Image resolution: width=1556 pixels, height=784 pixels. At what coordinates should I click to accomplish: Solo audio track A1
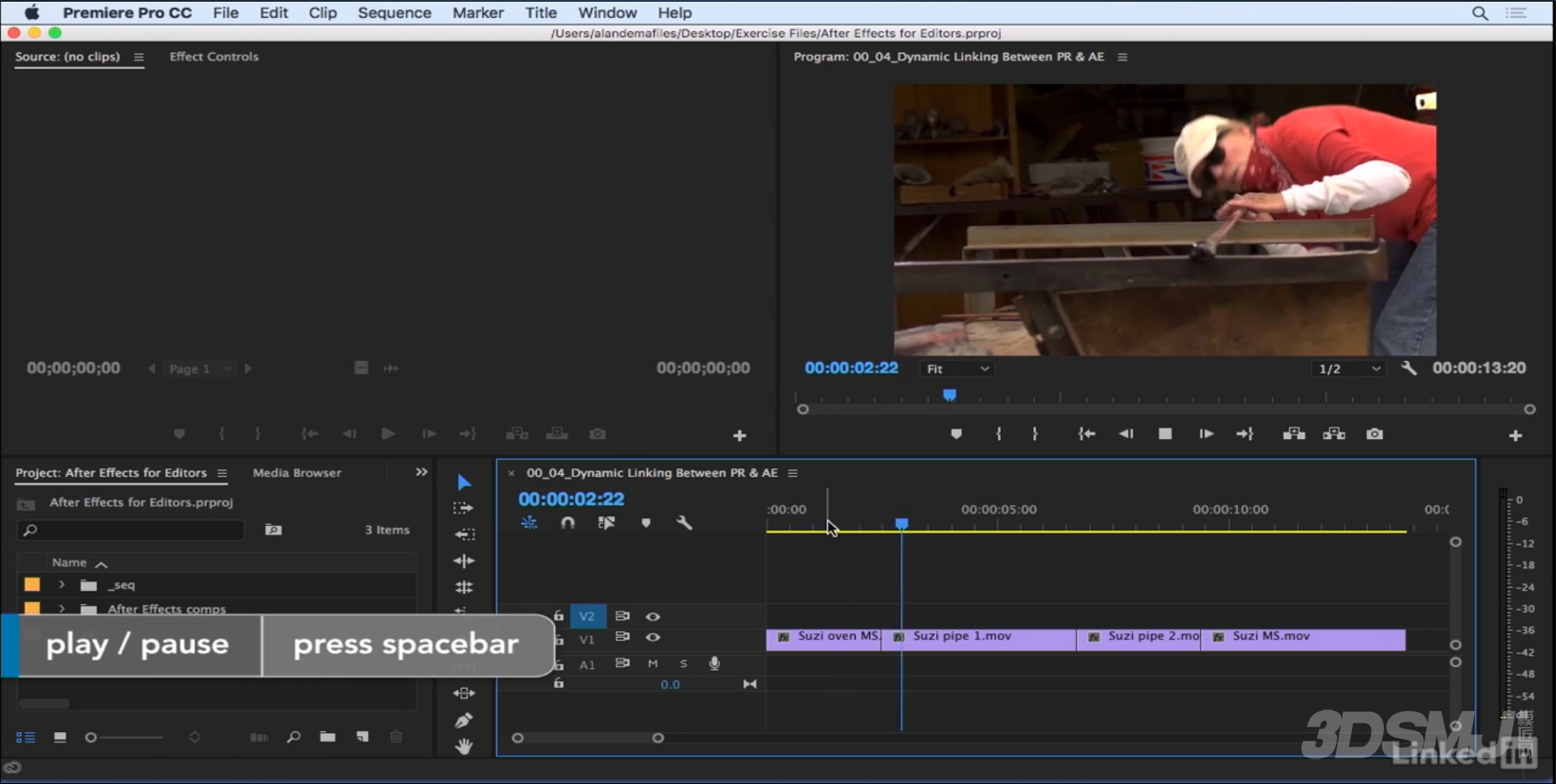(x=683, y=664)
